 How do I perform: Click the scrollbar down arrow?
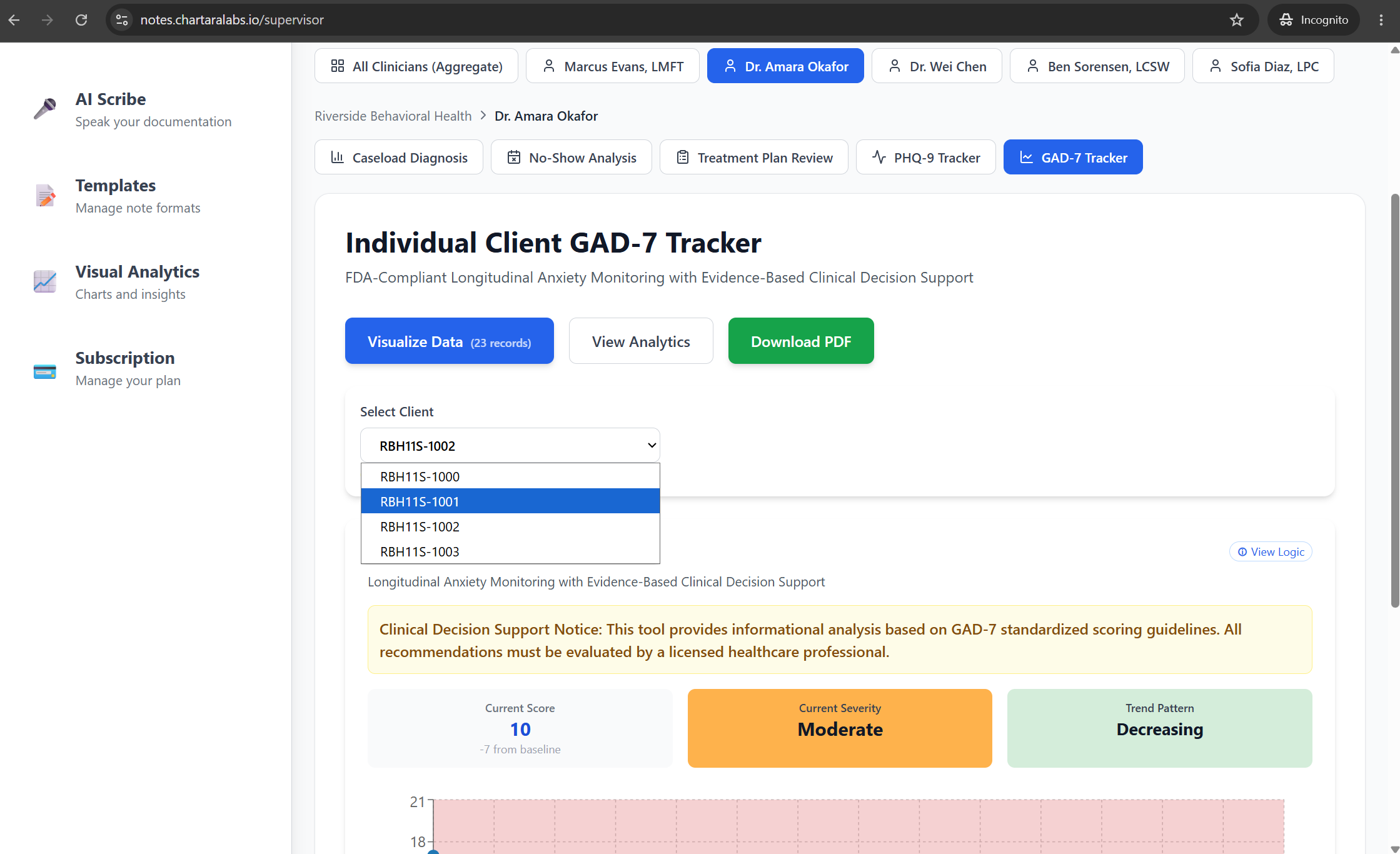[x=1395, y=848]
